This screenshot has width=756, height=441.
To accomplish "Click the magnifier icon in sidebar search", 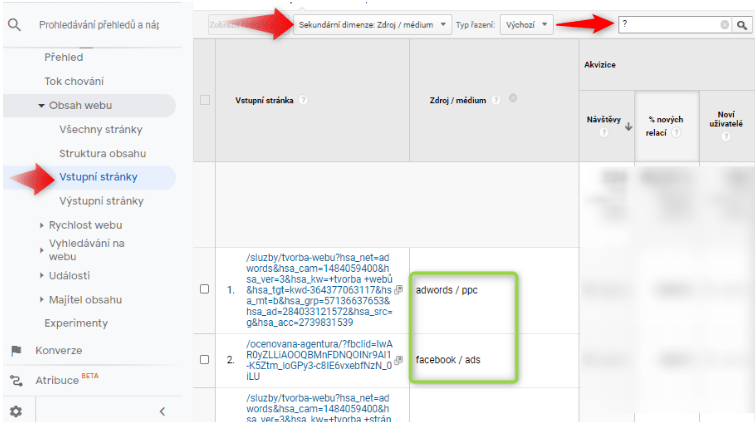I will tap(14, 25).
